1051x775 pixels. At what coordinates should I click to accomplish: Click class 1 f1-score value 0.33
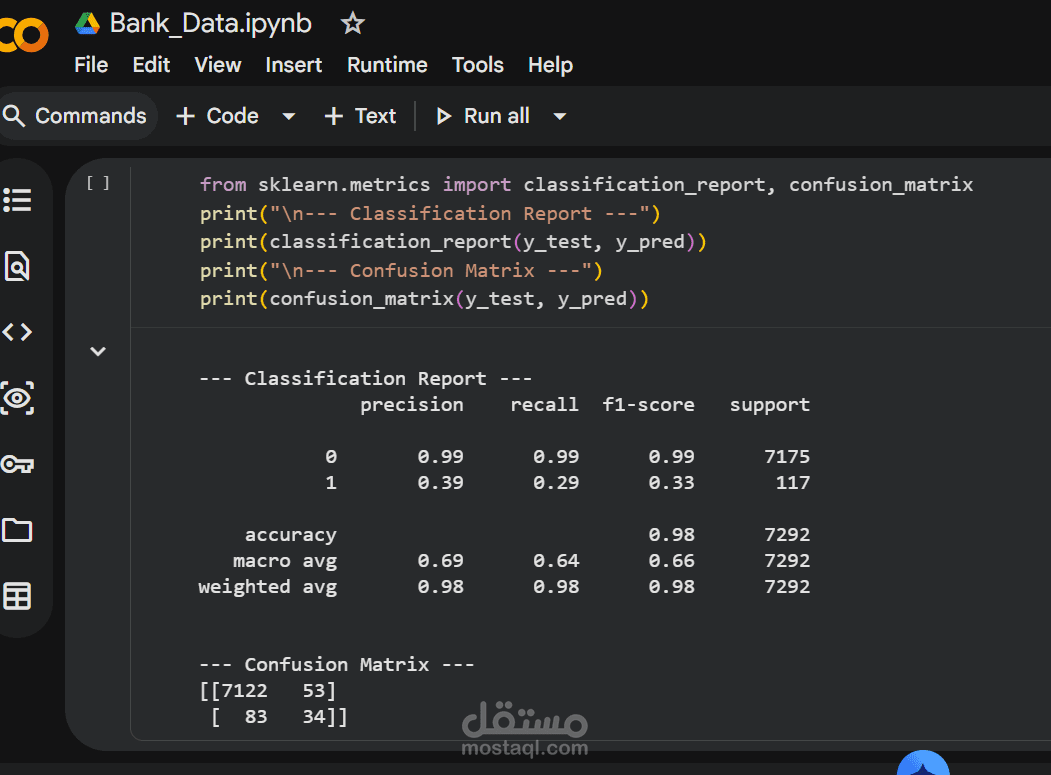(672, 483)
